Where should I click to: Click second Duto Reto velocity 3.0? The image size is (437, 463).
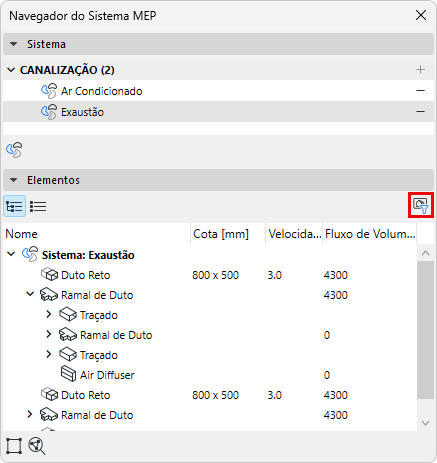(x=275, y=395)
